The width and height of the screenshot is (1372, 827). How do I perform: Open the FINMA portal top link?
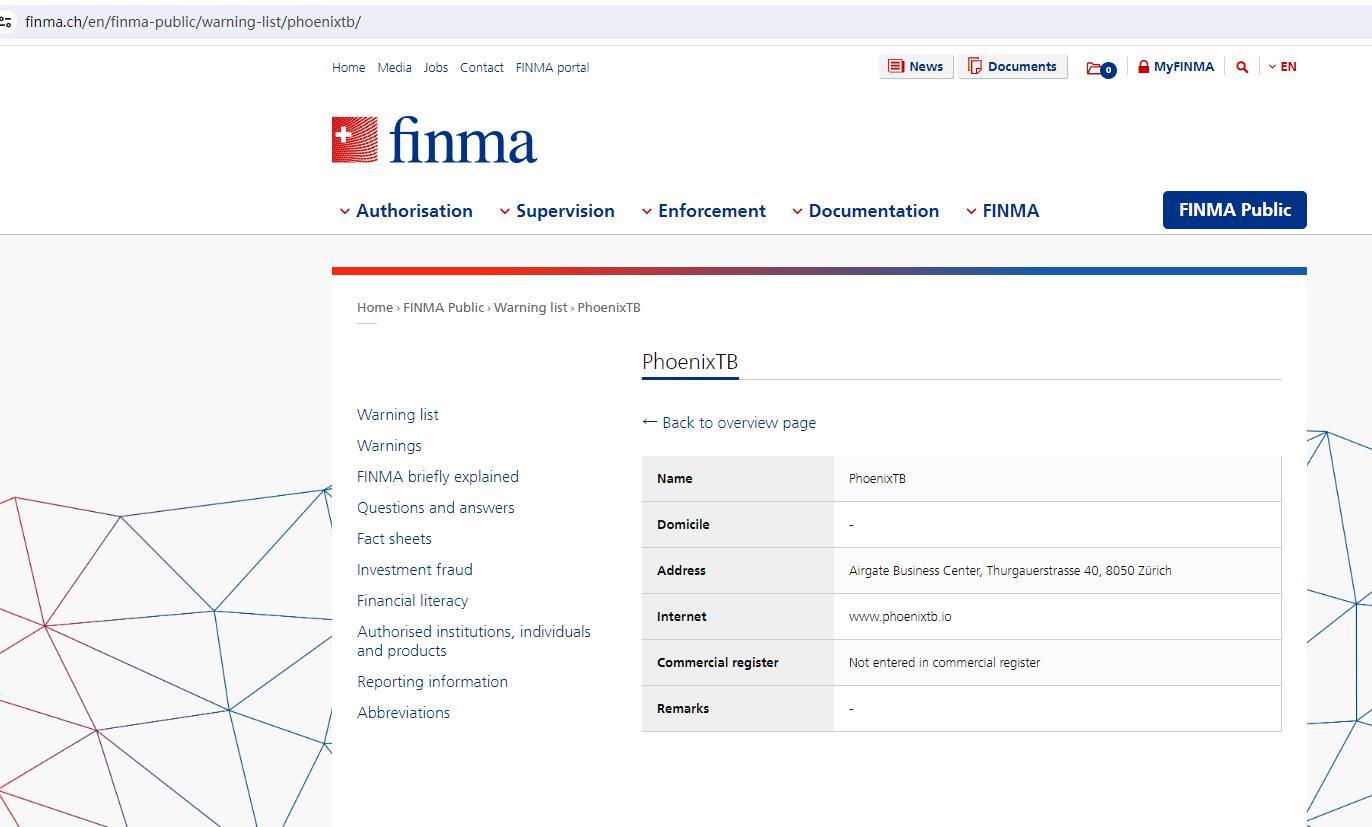tap(552, 68)
